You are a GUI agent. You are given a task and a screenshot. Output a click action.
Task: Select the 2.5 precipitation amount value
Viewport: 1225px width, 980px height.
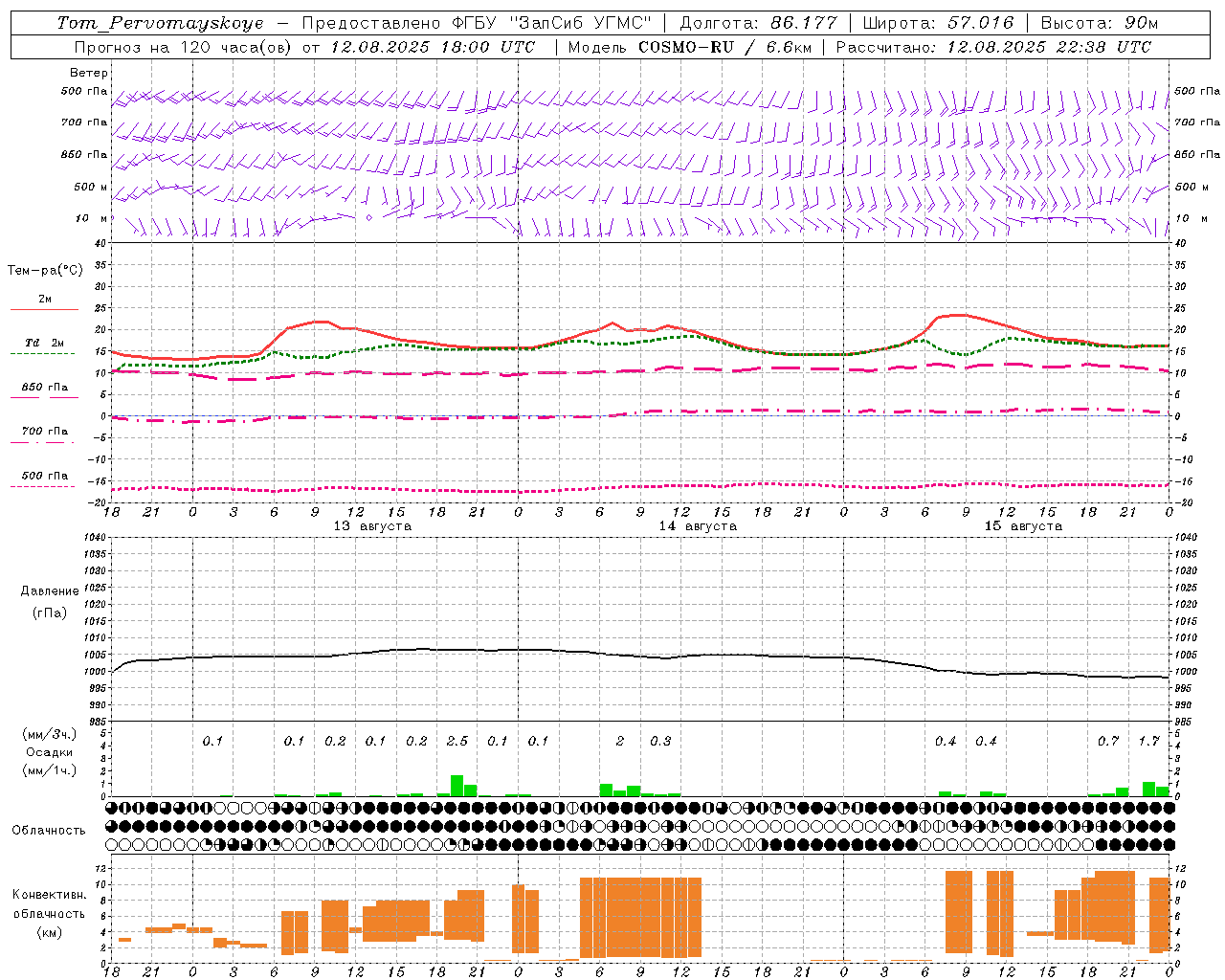(457, 742)
